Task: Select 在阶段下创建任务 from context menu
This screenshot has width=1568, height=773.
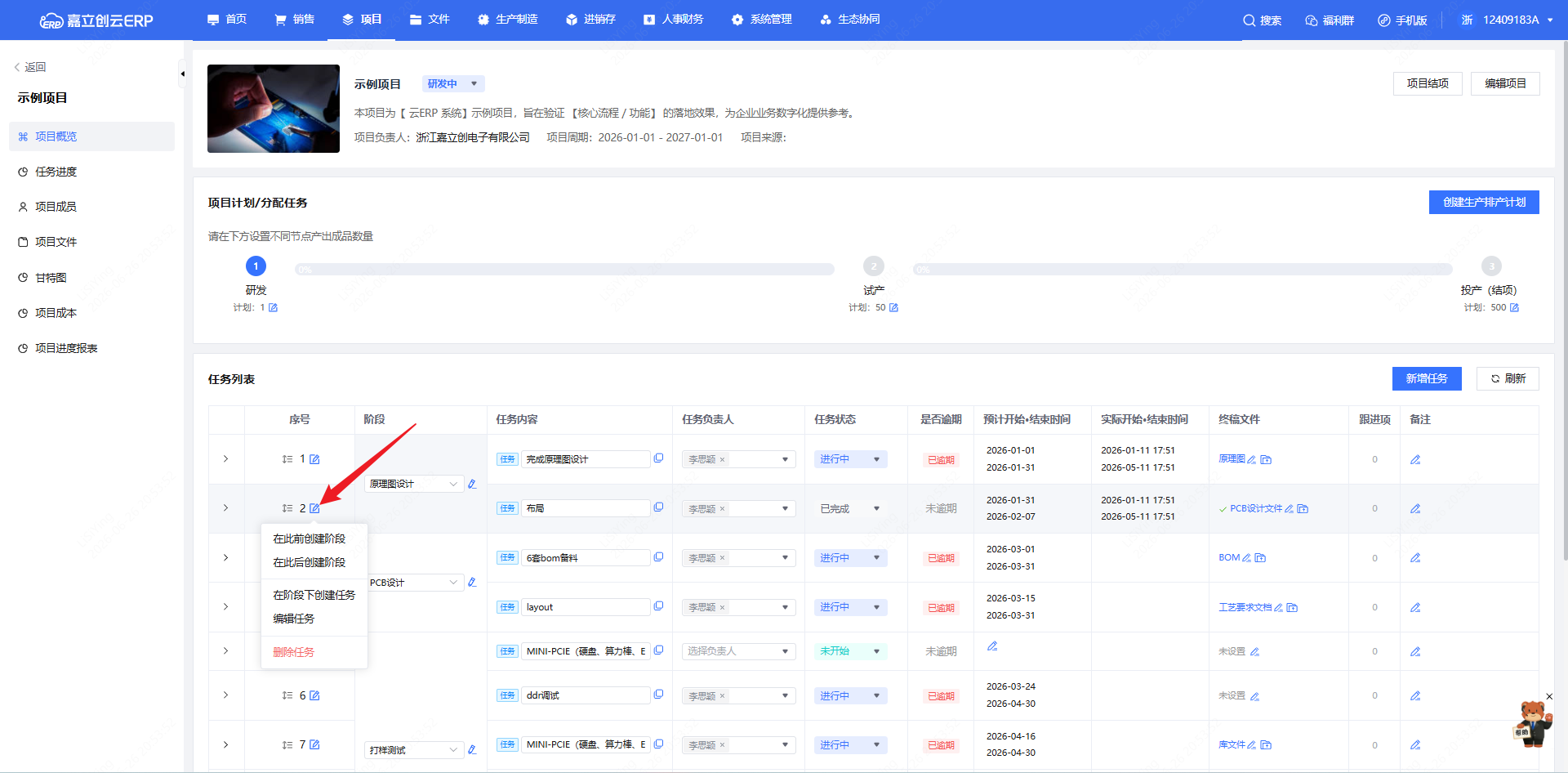Action: [x=314, y=595]
